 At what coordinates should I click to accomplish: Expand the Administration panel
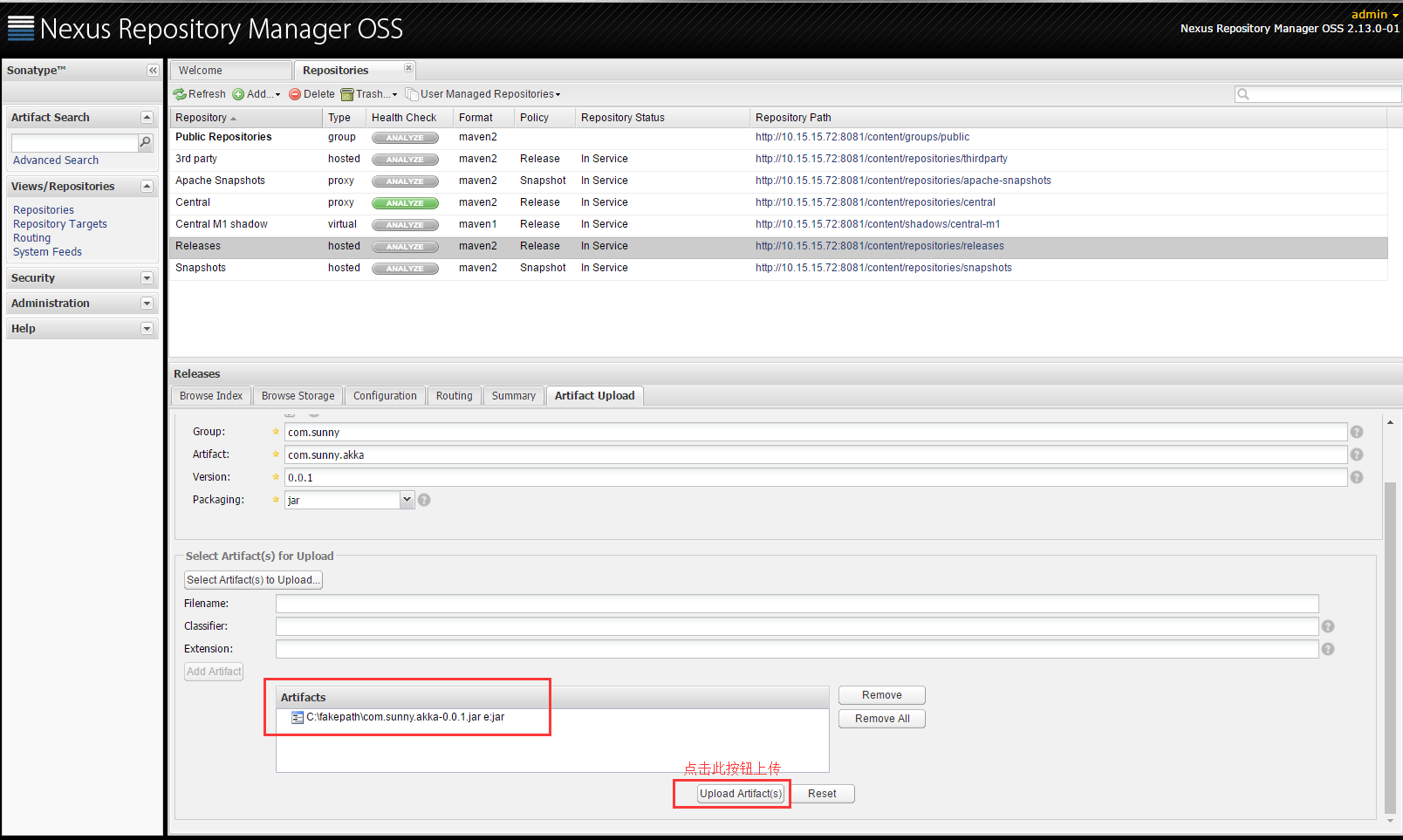(x=147, y=304)
